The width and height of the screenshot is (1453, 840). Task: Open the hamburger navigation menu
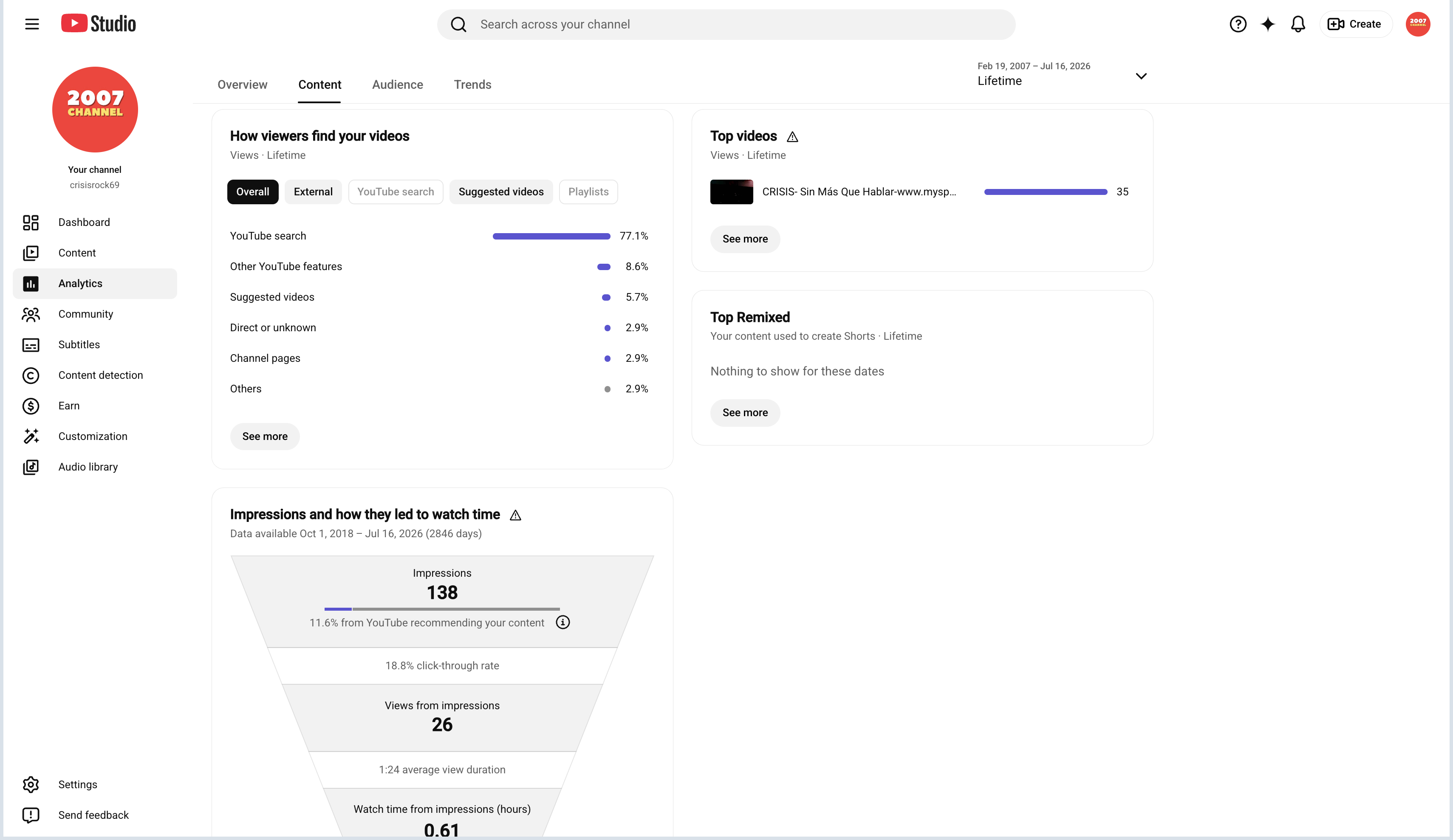click(x=32, y=24)
